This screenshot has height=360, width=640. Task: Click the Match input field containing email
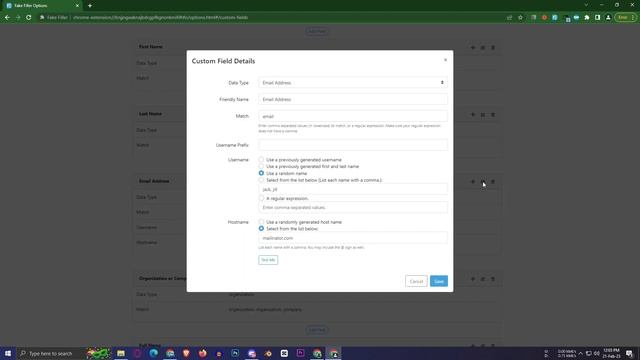tap(353, 116)
